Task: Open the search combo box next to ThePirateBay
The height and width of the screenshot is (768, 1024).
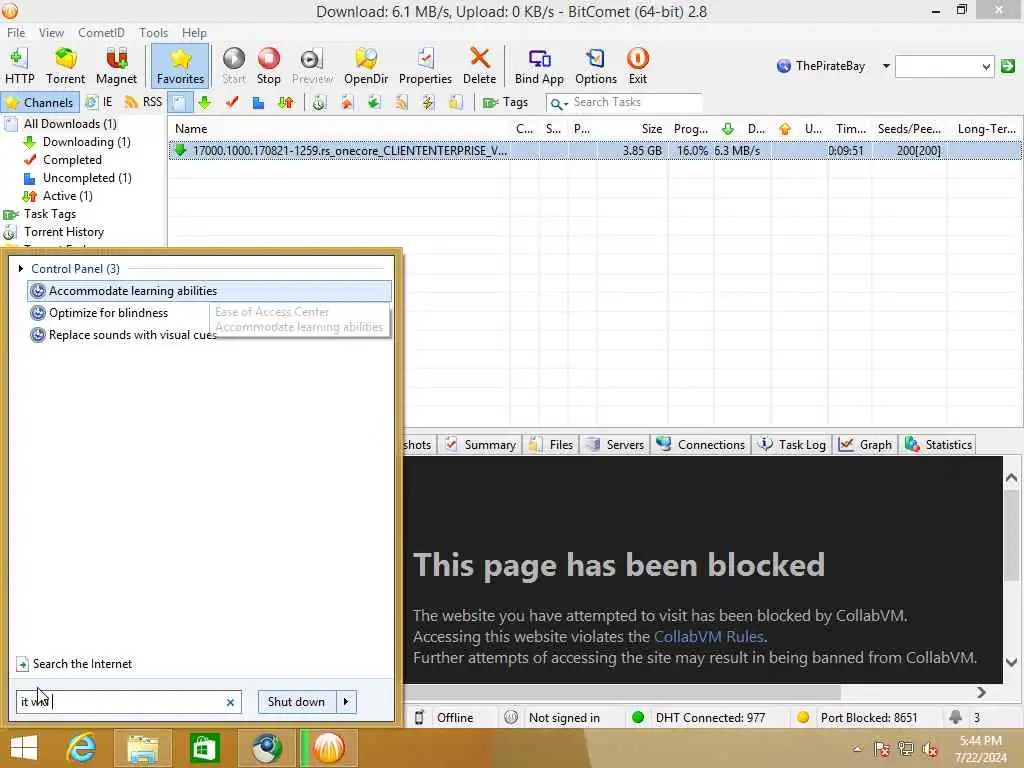Action: (x=944, y=66)
